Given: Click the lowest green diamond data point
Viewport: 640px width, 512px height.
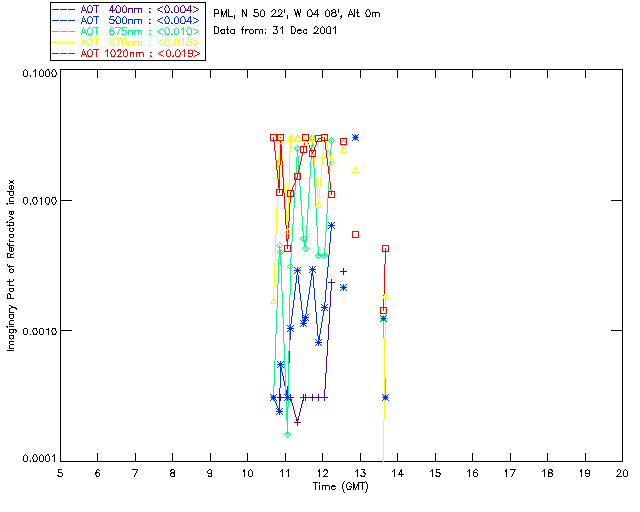Looking at the screenshot, I should 287,434.
